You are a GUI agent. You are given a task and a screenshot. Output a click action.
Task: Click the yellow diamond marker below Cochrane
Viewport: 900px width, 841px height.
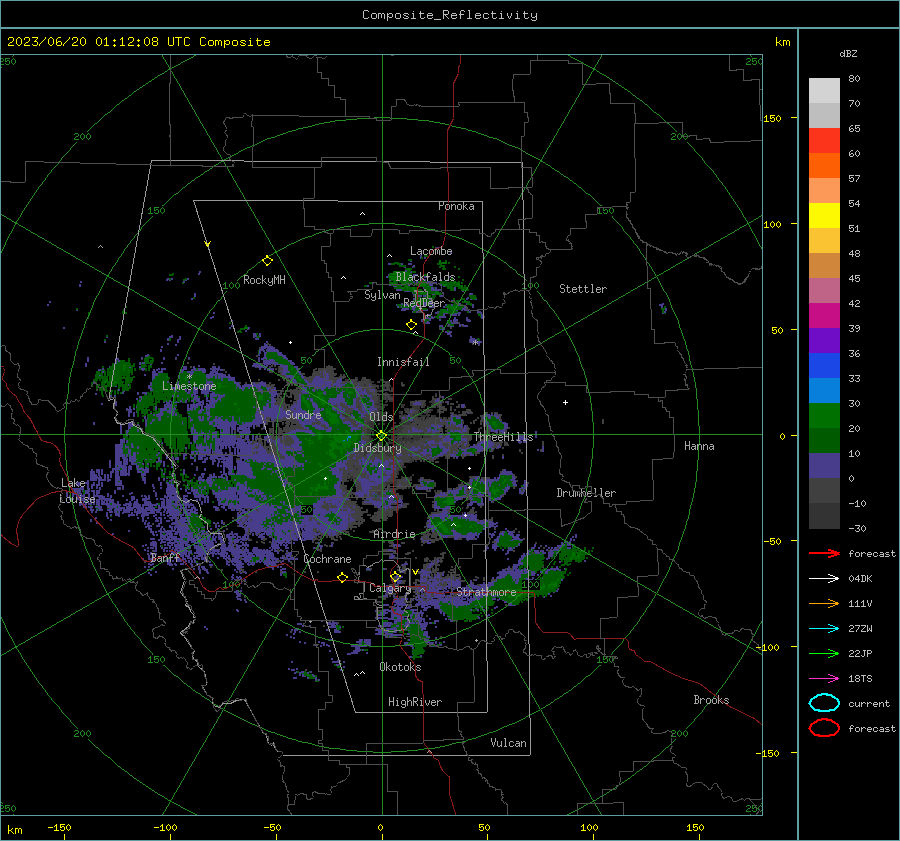click(x=342, y=577)
